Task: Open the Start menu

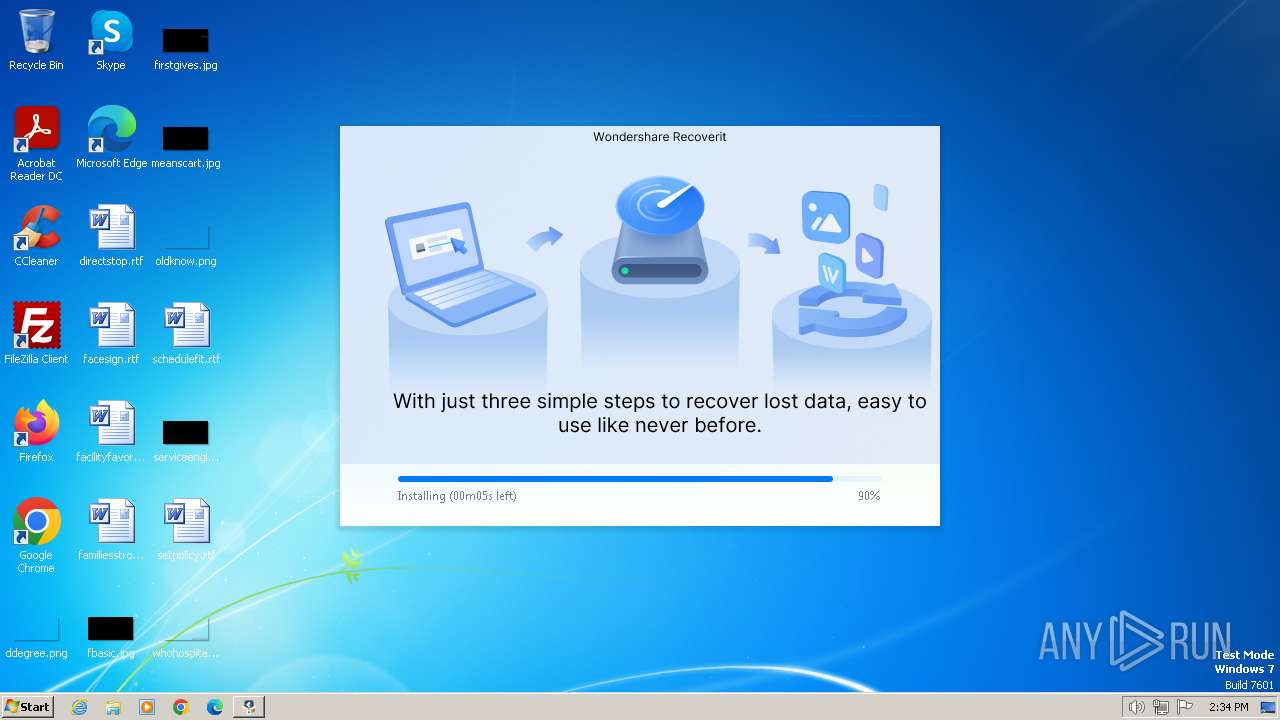Action: coord(28,707)
